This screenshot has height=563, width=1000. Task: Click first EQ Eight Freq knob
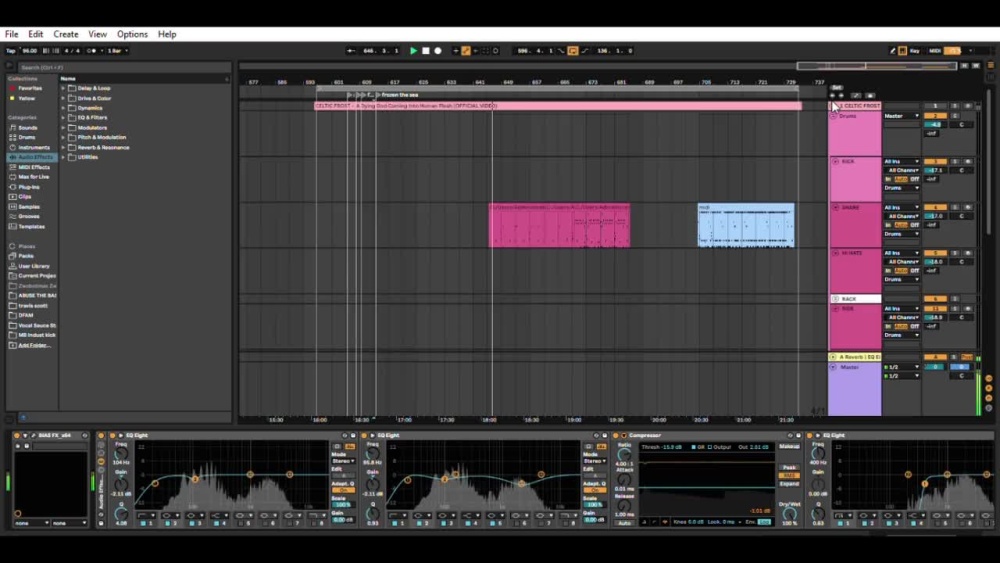121,454
